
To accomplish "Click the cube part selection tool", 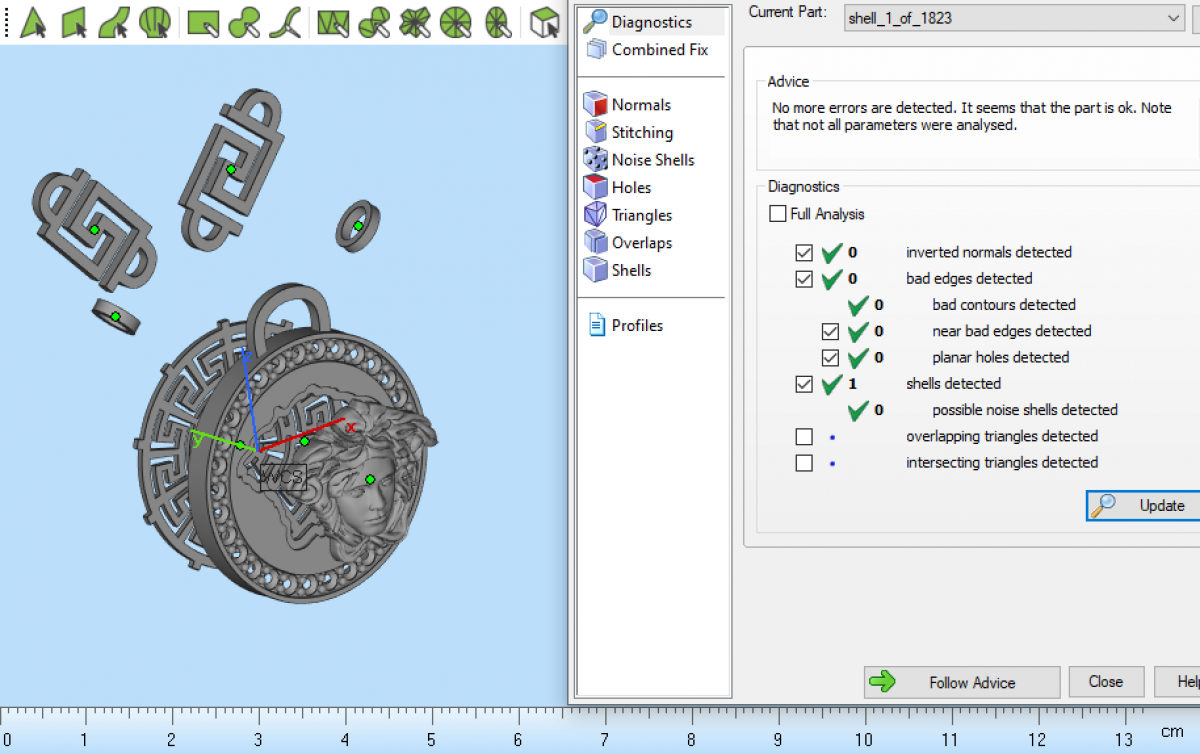I will [544, 22].
